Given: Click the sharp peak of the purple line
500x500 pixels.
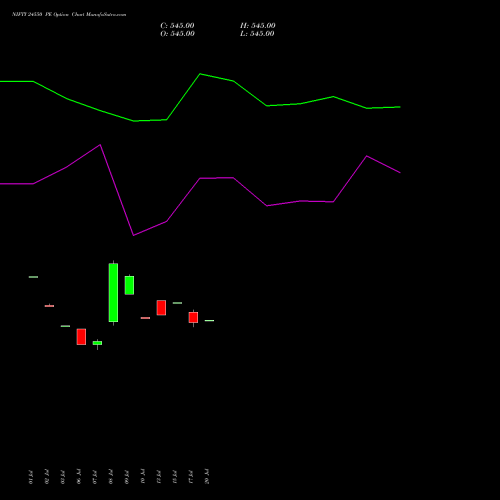Looking at the screenshot, I should click(100, 145).
